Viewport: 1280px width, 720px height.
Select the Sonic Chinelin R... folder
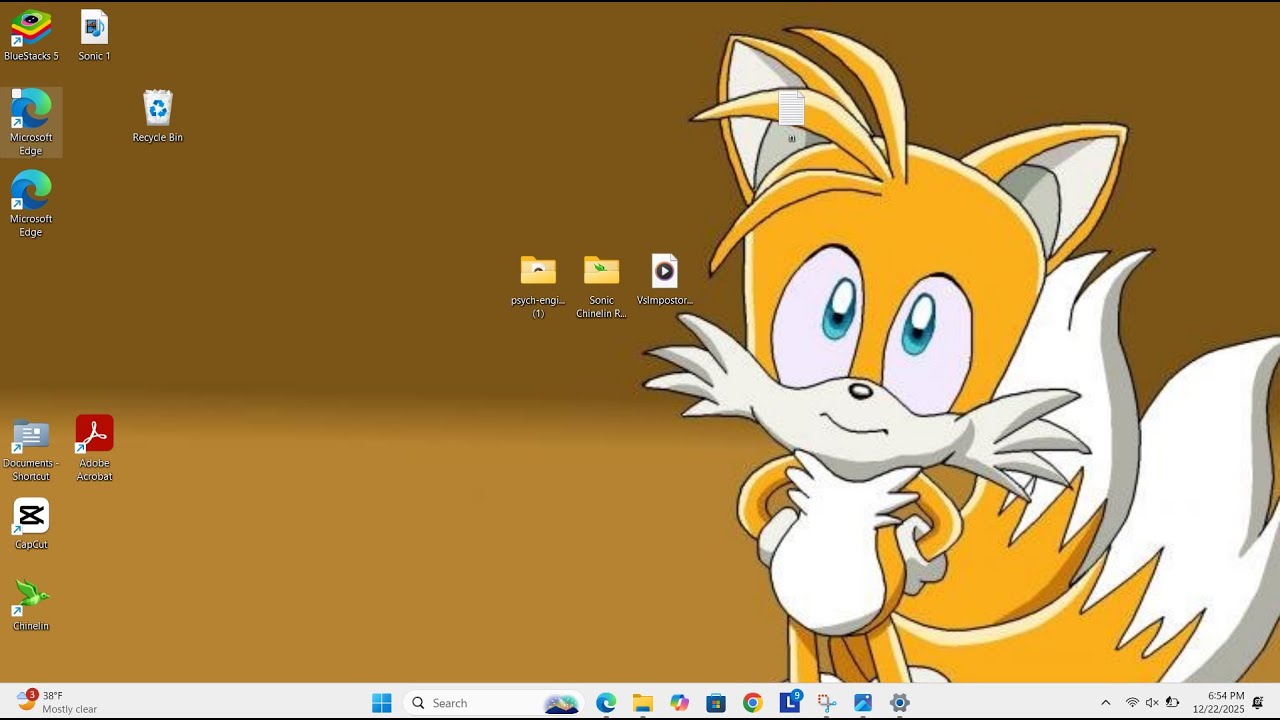click(601, 286)
